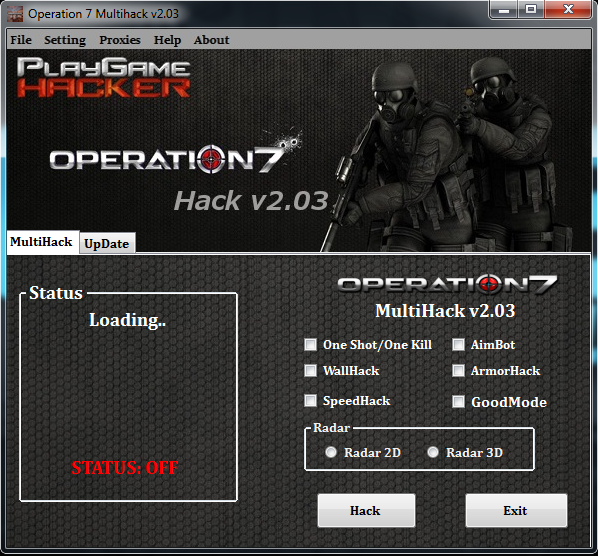Click the Loading.. status text
Screen dimensions: 598x556
tap(127, 320)
